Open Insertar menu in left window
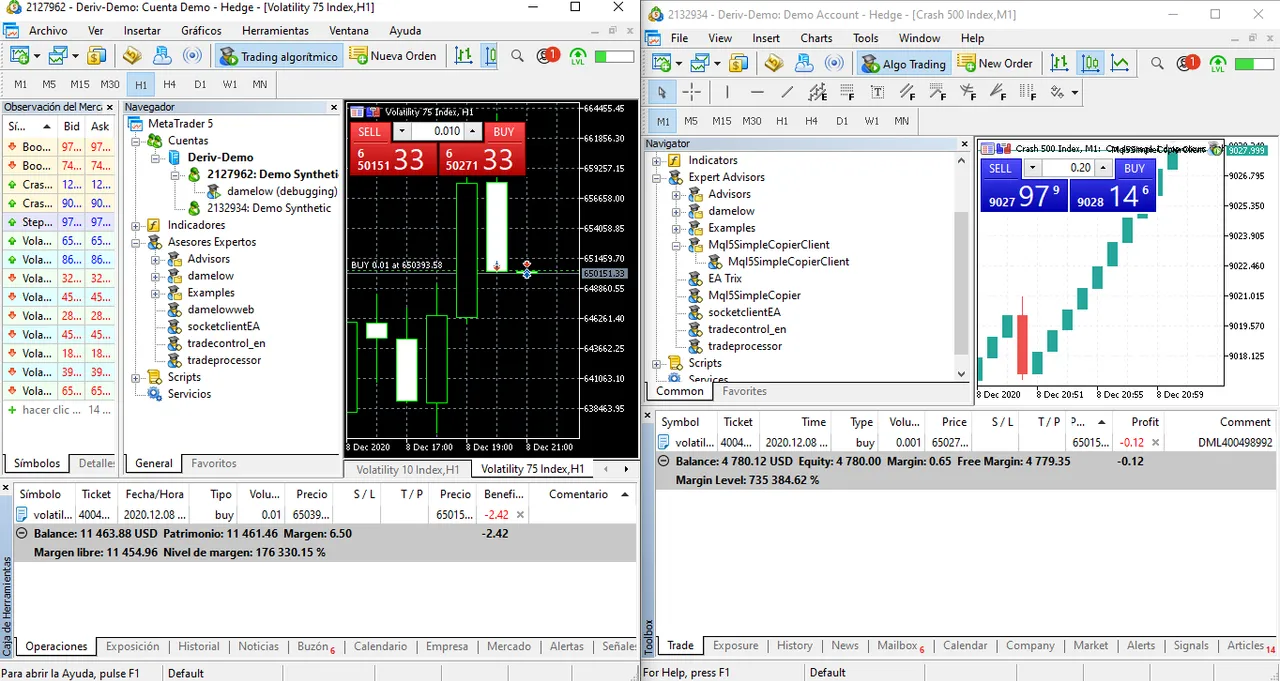1280x681 pixels. [x=142, y=31]
